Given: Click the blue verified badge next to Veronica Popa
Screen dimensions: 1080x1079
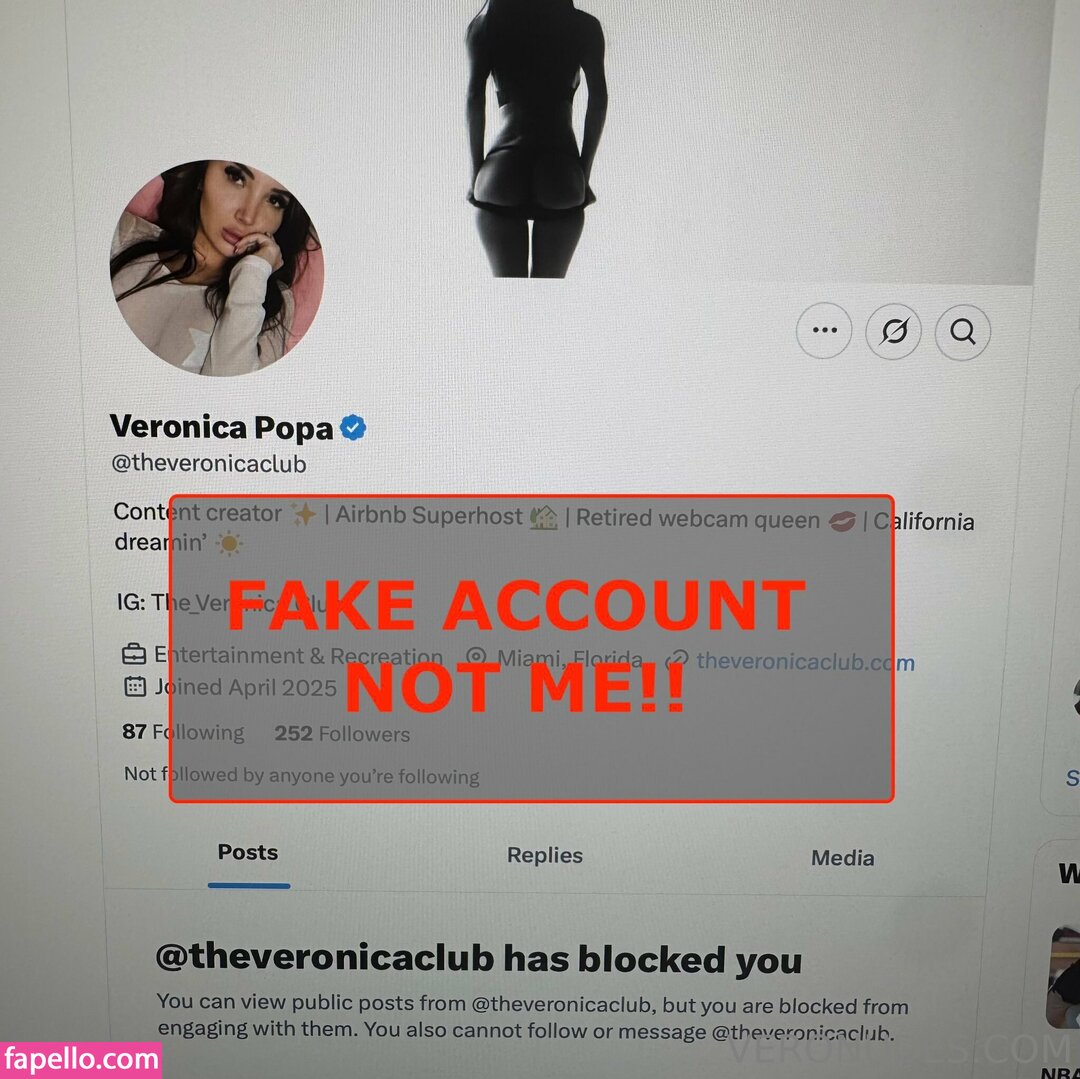Looking at the screenshot, I should 353,428.
